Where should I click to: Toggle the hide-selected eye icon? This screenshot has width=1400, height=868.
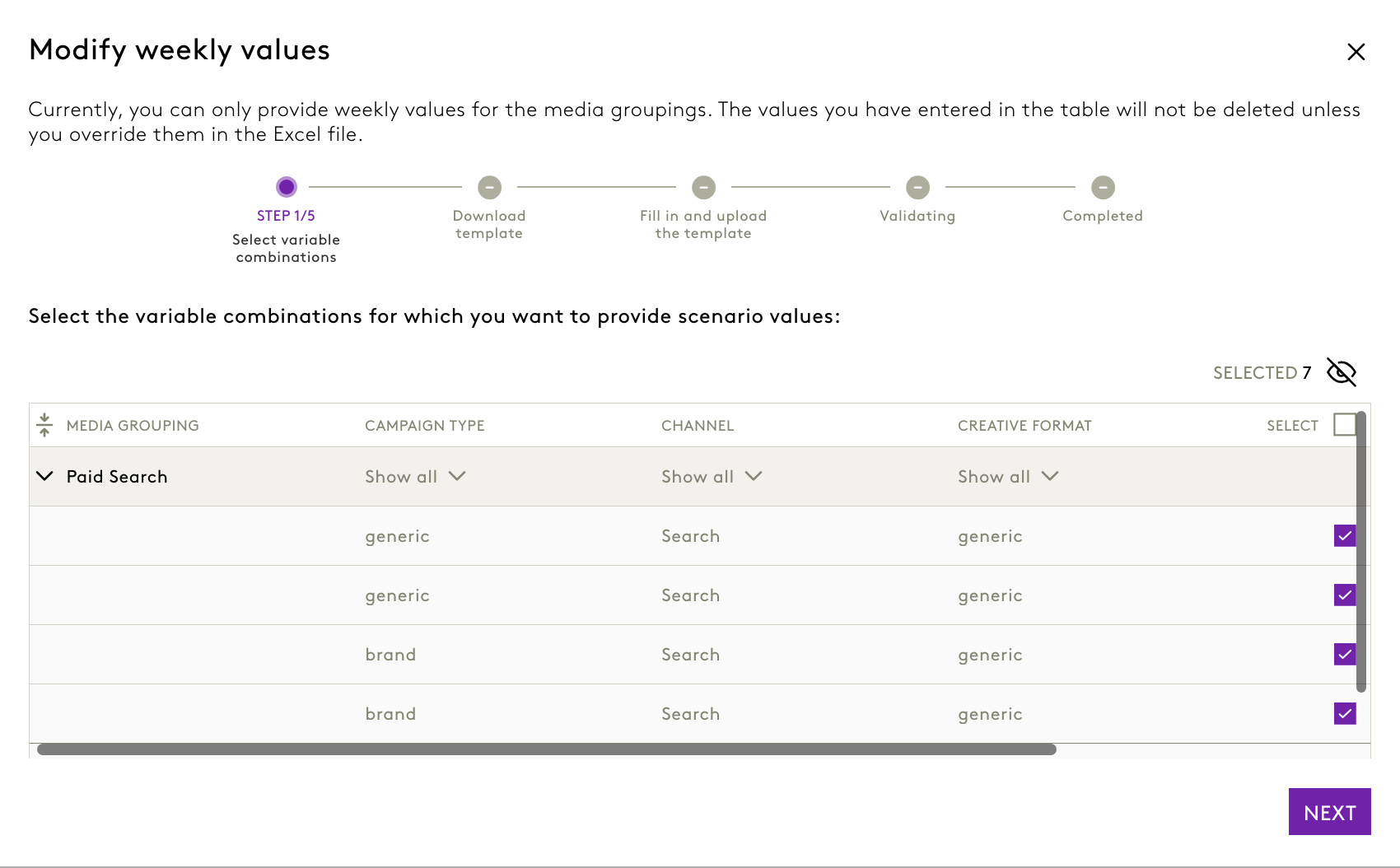pyautogui.click(x=1342, y=372)
